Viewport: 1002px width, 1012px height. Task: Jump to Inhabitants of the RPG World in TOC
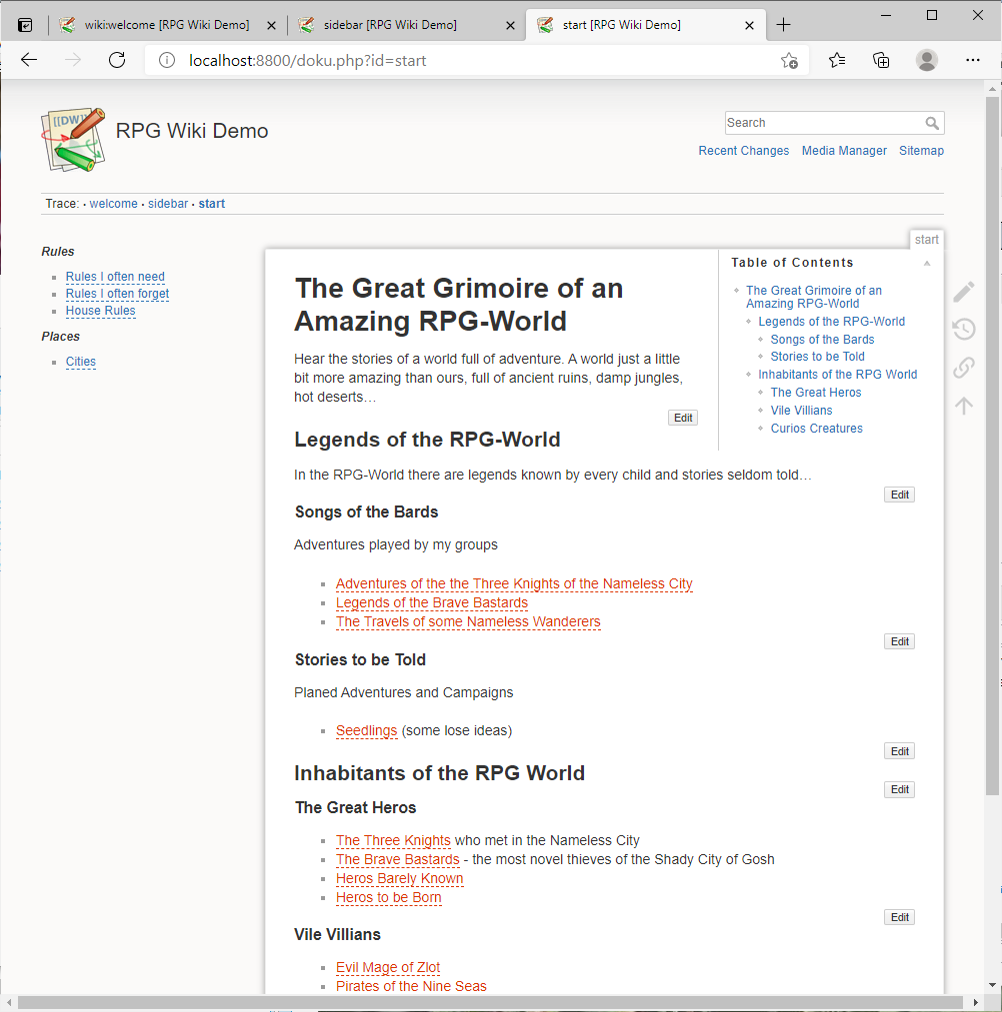point(837,374)
